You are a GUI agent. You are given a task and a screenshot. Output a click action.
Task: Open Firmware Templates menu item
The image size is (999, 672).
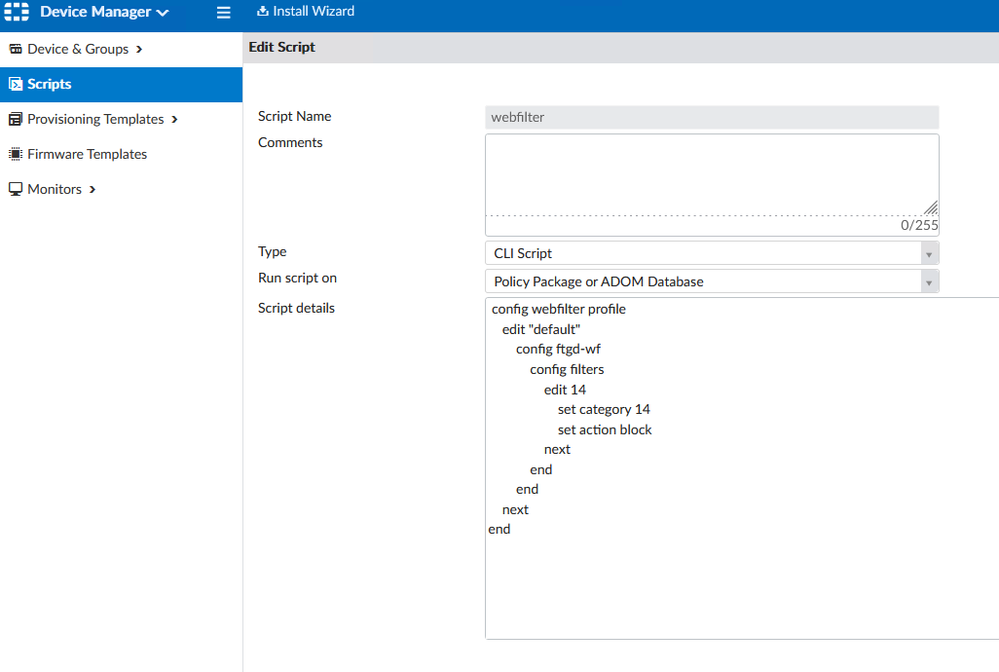click(x=87, y=154)
